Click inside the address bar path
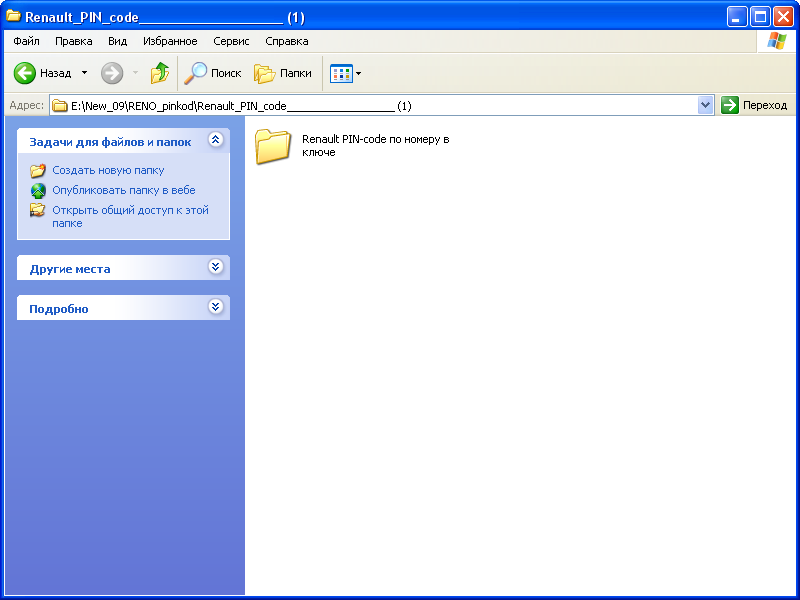 pyautogui.click(x=383, y=106)
